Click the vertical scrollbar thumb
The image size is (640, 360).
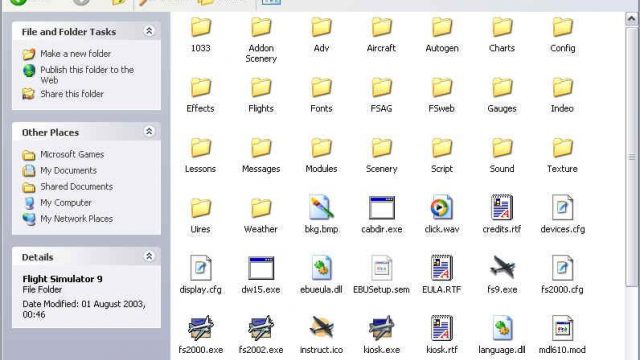click(x=632, y=157)
